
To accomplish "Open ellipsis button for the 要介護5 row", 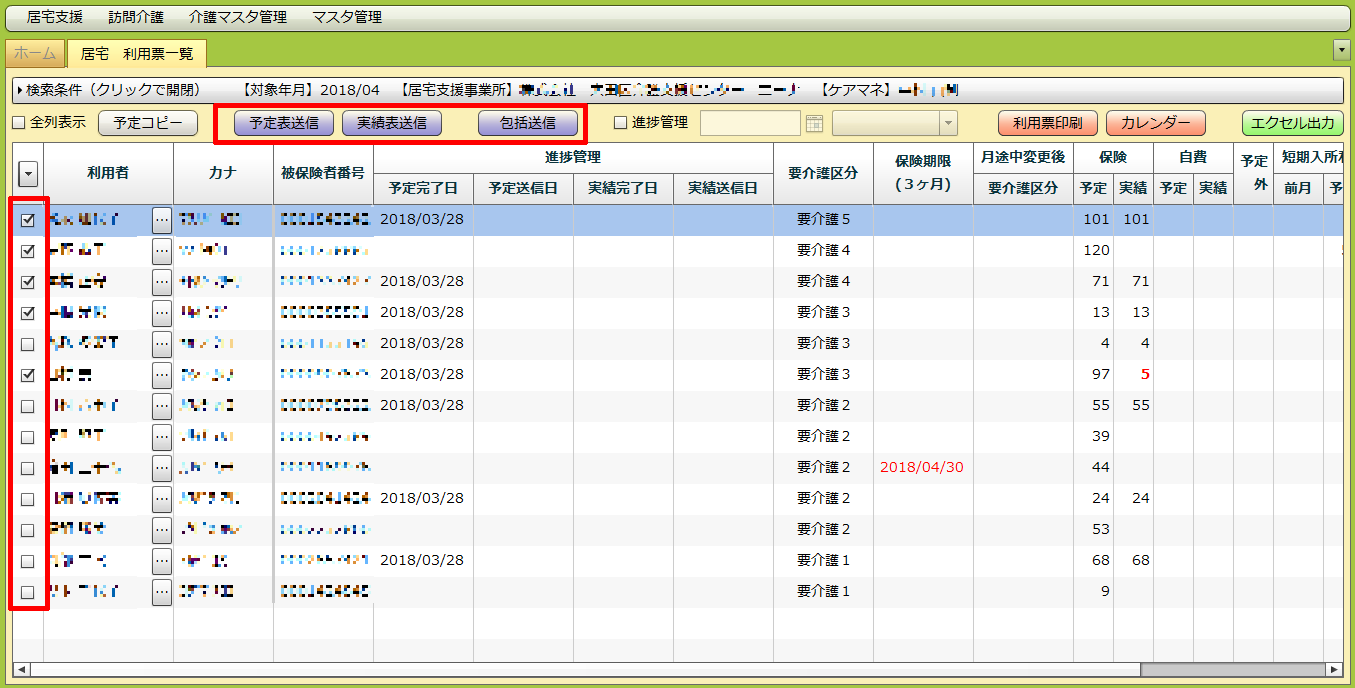I will [x=162, y=220].
